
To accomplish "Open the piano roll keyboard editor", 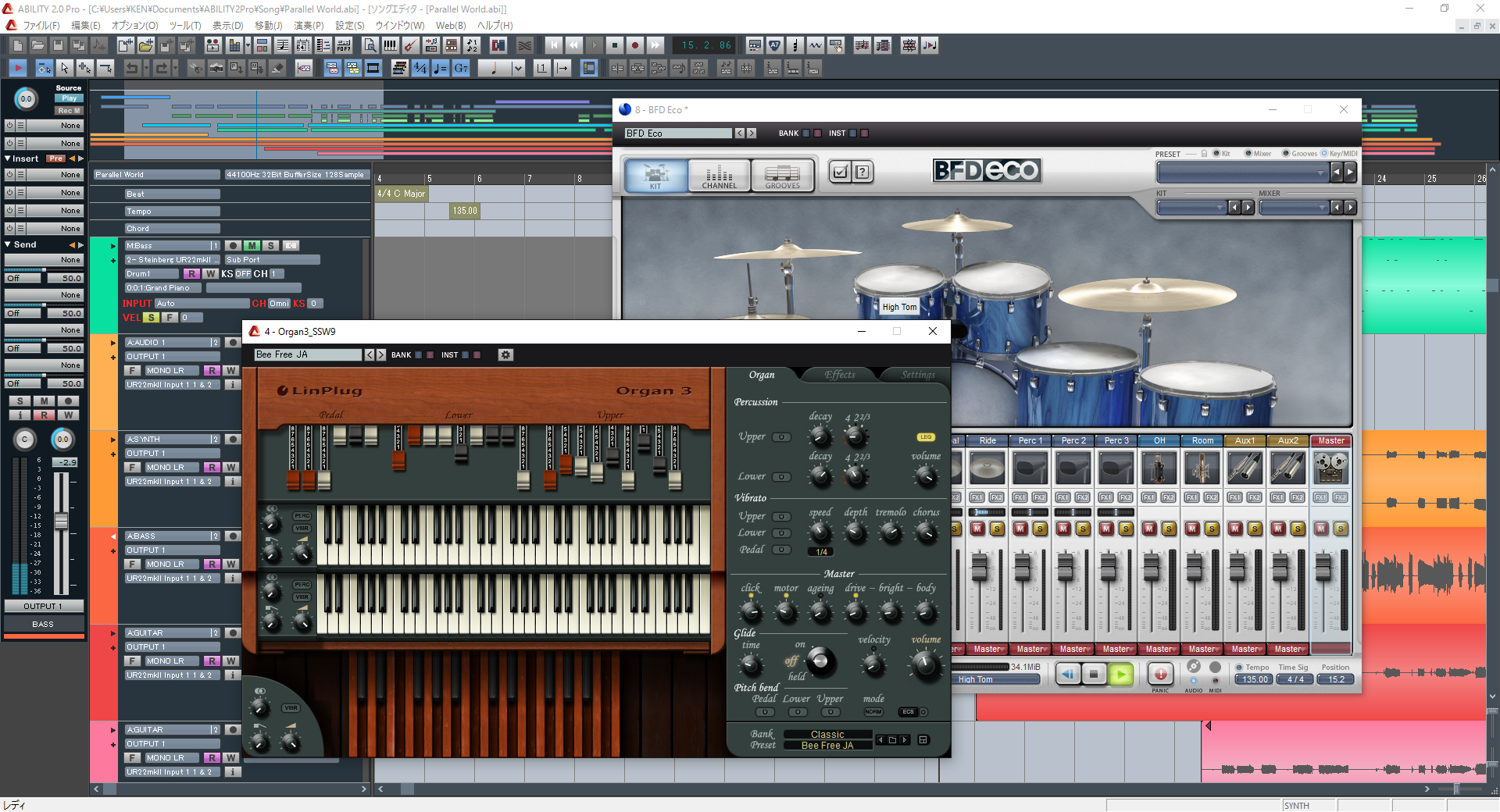I will pos(390,45).
